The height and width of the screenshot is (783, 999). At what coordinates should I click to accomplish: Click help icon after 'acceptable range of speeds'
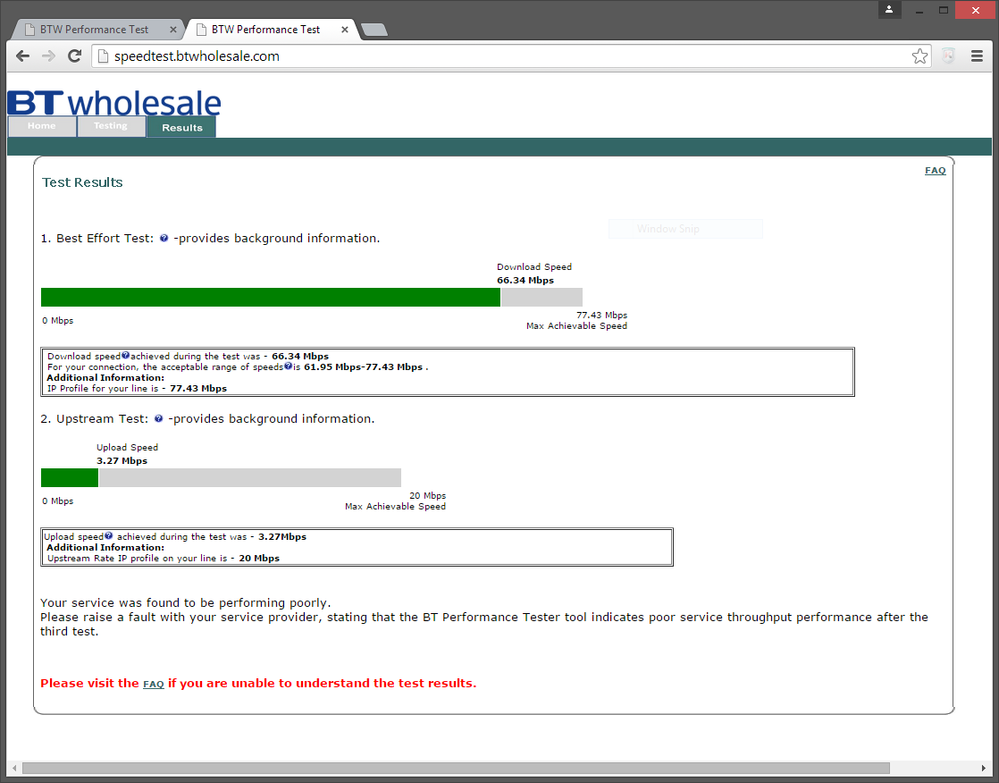tap(288, 366)
